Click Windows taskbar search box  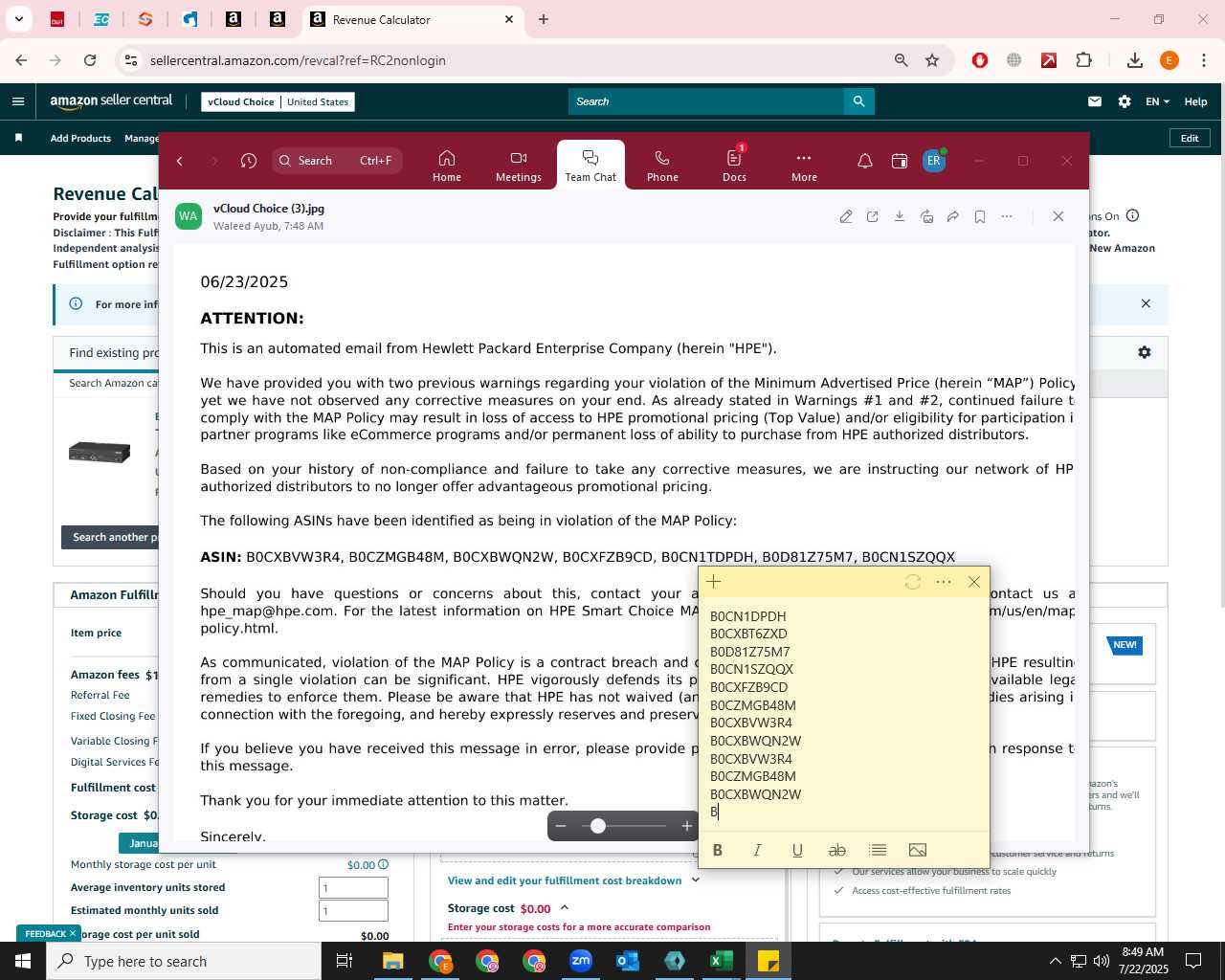click(x=184, y=961)
